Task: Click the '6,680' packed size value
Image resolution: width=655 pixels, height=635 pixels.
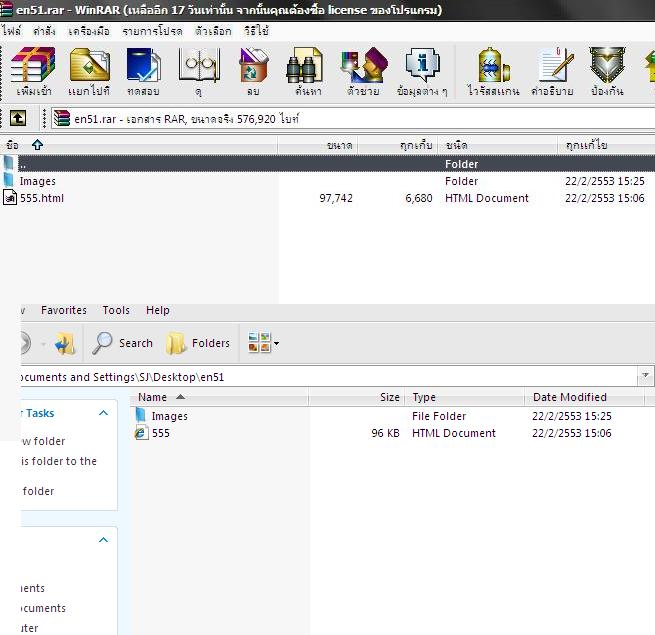Action: point(419,198)
